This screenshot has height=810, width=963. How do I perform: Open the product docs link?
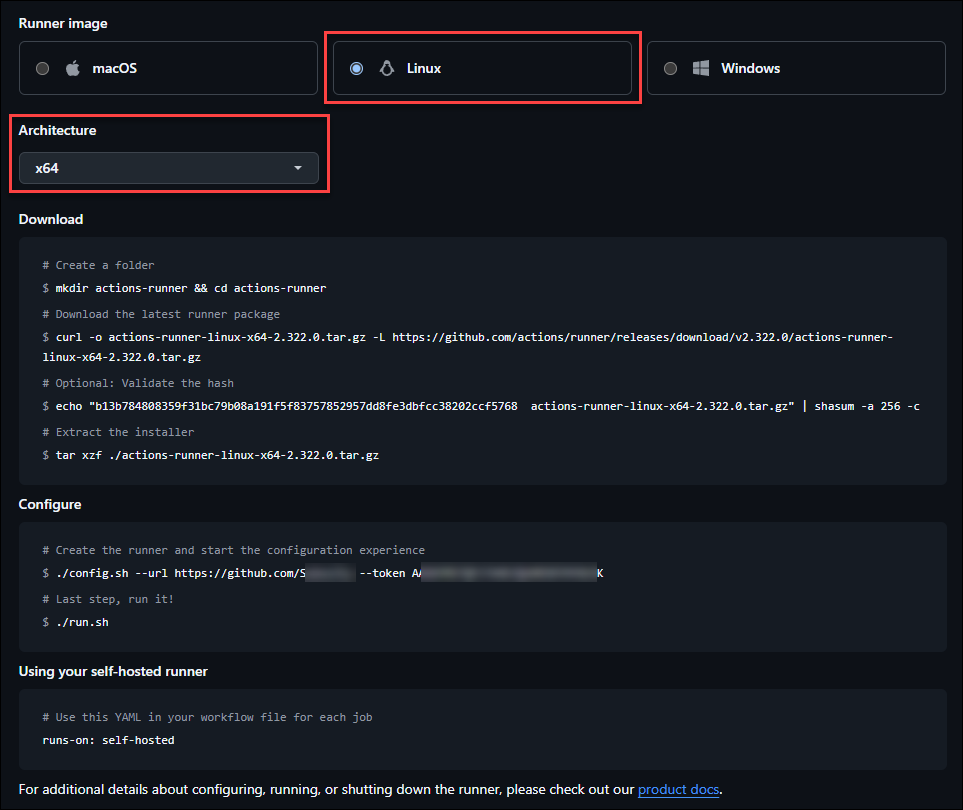pos(678,789)
